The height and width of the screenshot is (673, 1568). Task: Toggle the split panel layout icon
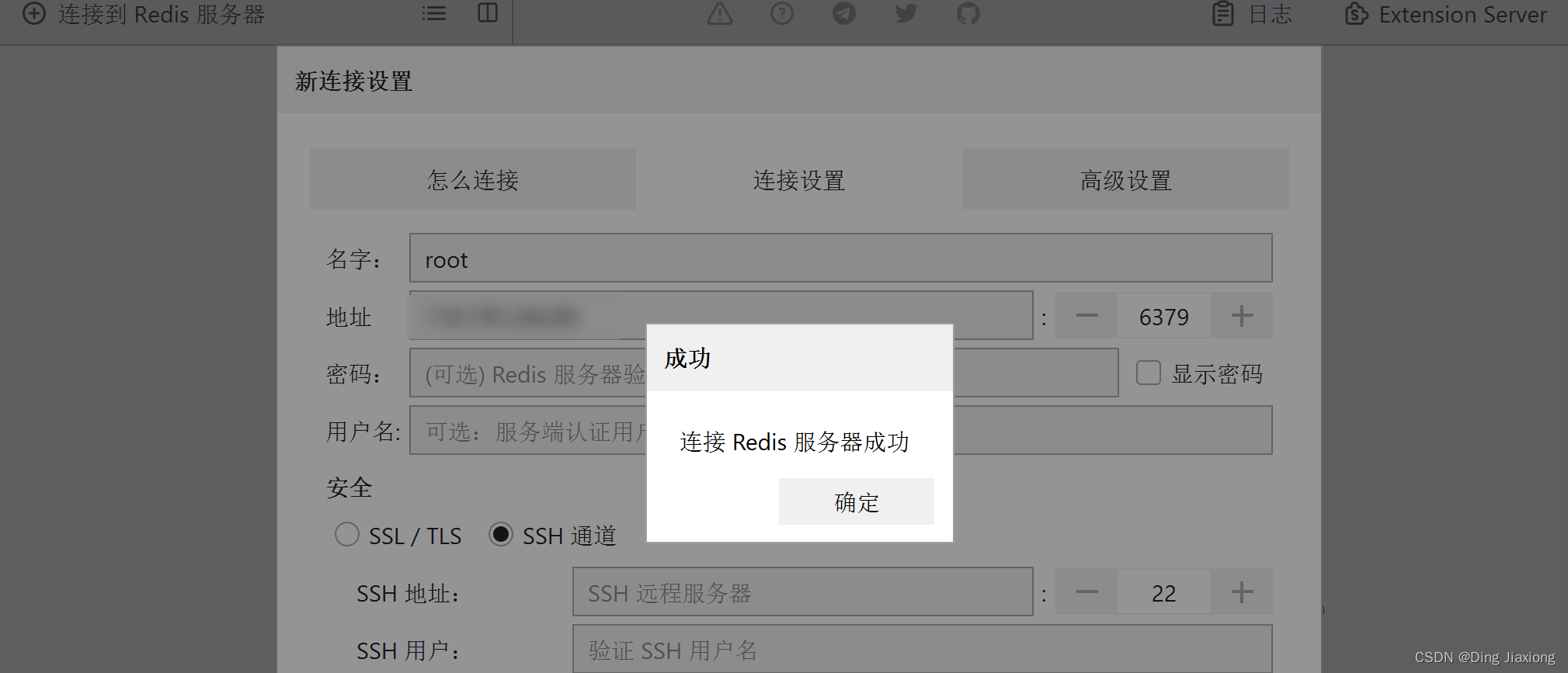click(x=488, y=13)
